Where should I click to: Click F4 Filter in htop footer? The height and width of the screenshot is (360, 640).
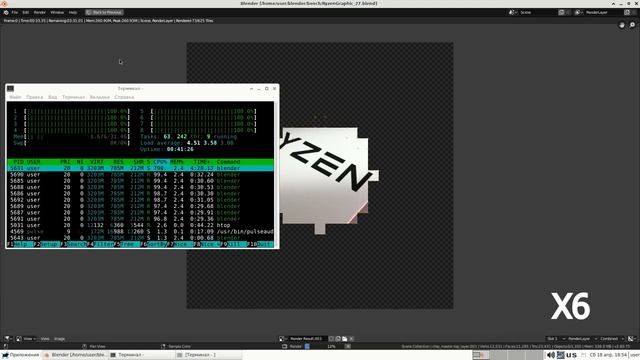coord(100,244)
